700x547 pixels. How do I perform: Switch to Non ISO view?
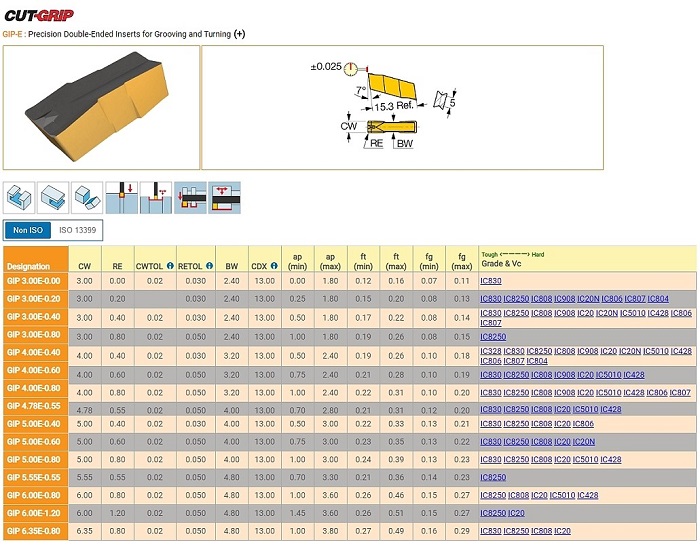click(x=27, y=231)
